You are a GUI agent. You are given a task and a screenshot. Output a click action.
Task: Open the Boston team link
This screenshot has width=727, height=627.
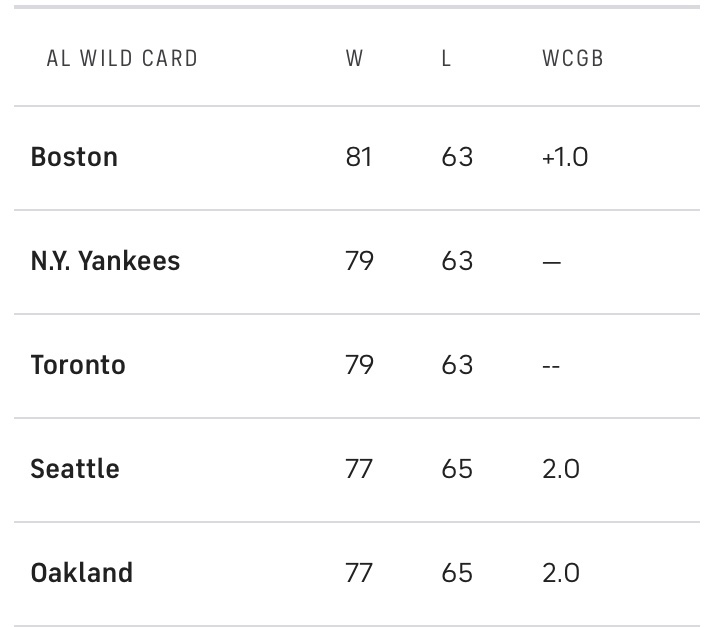[x=74, y=157]
